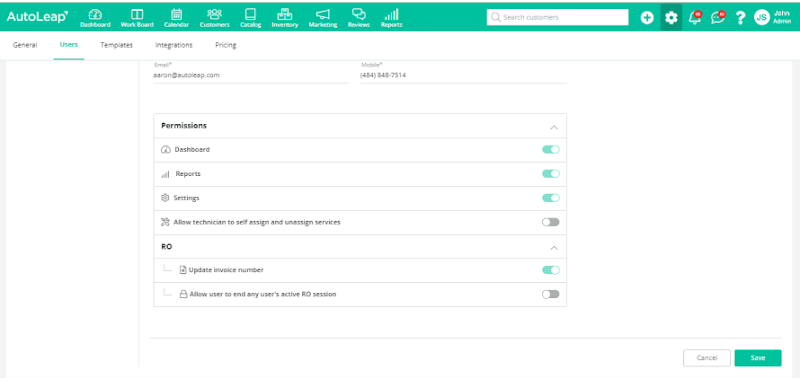Disable the Dashboard permission toggle
Viewport: 800px width, 378px height.
click(x=551, y=149)
